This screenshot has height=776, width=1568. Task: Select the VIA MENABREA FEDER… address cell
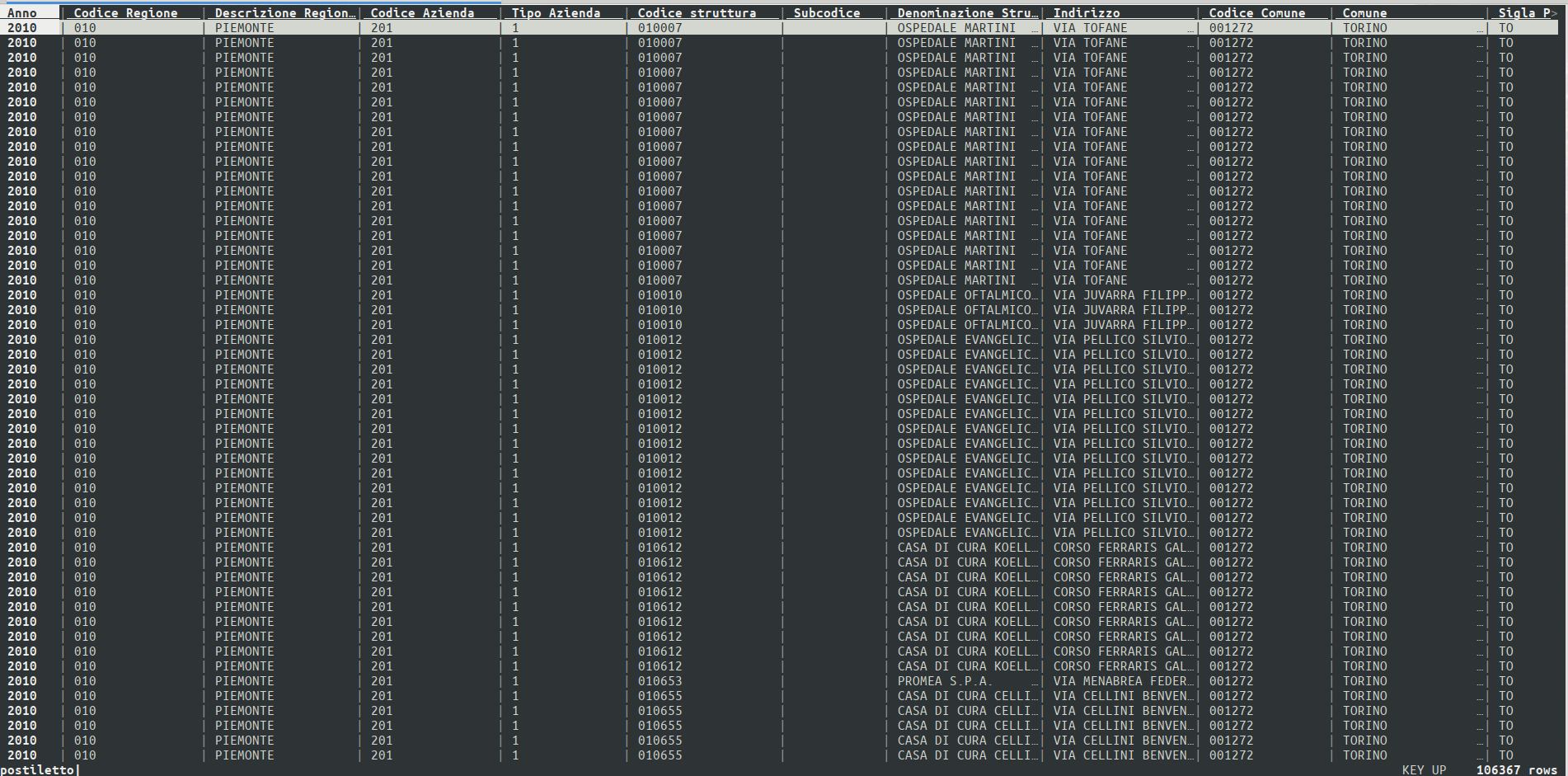(x=1124, y=681)
